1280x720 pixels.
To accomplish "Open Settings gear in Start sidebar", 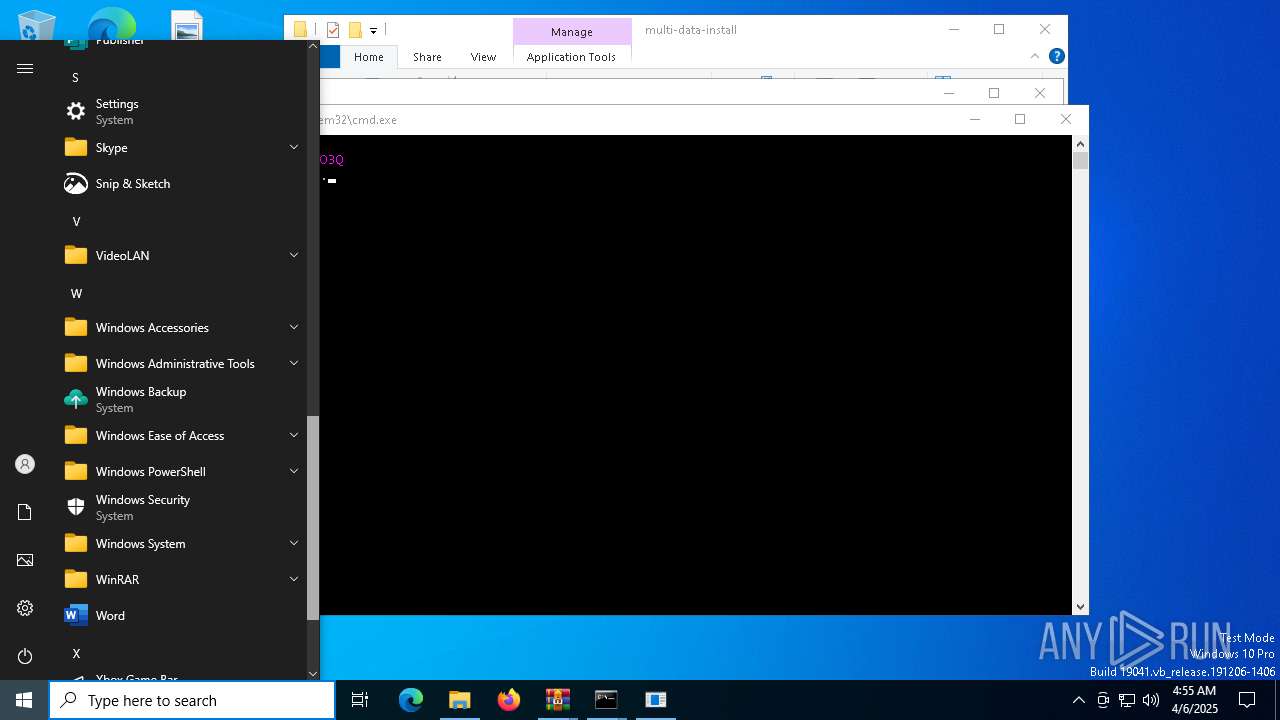I will 25,608.
